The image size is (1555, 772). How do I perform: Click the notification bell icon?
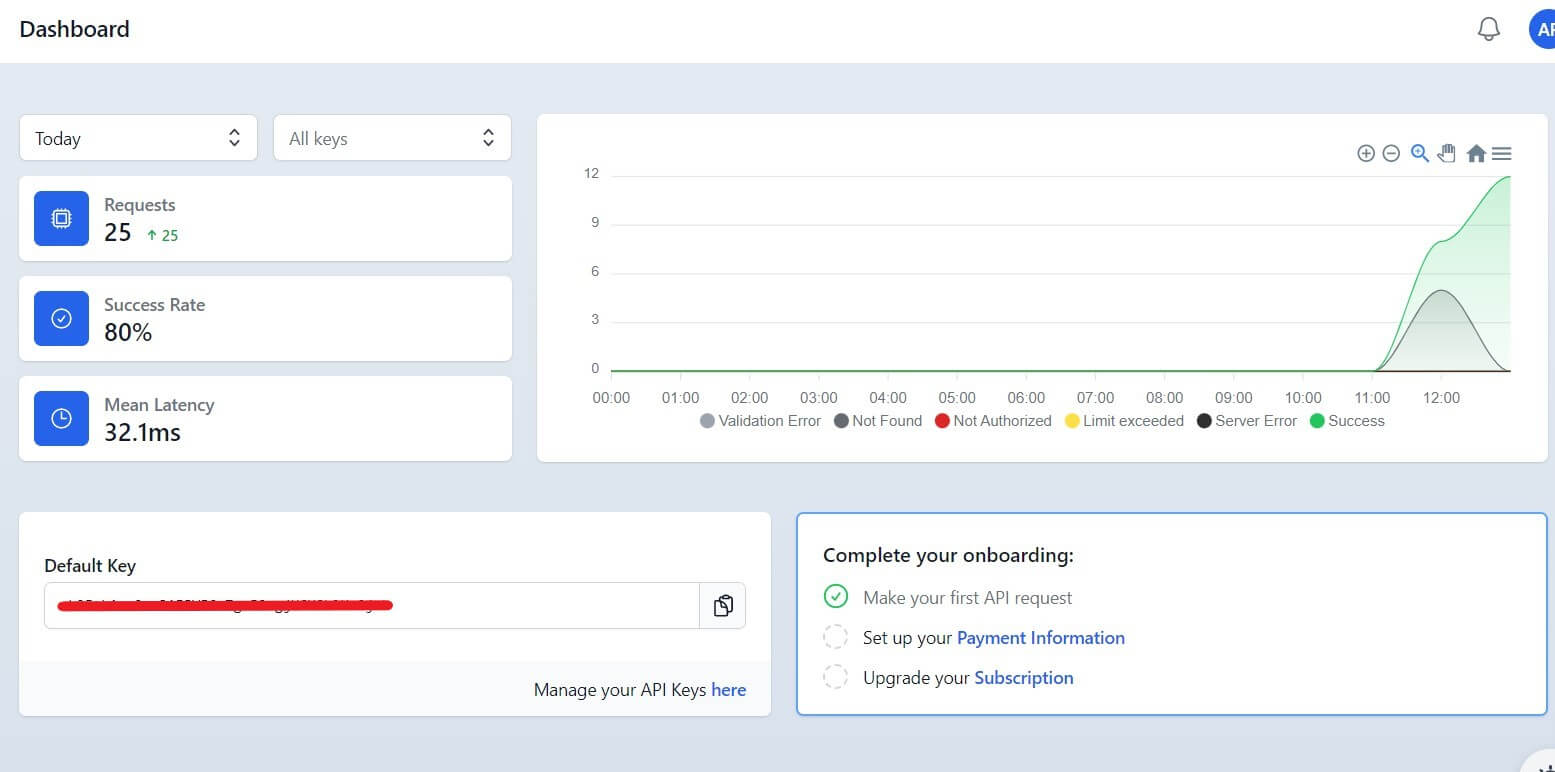point(1488,30)
